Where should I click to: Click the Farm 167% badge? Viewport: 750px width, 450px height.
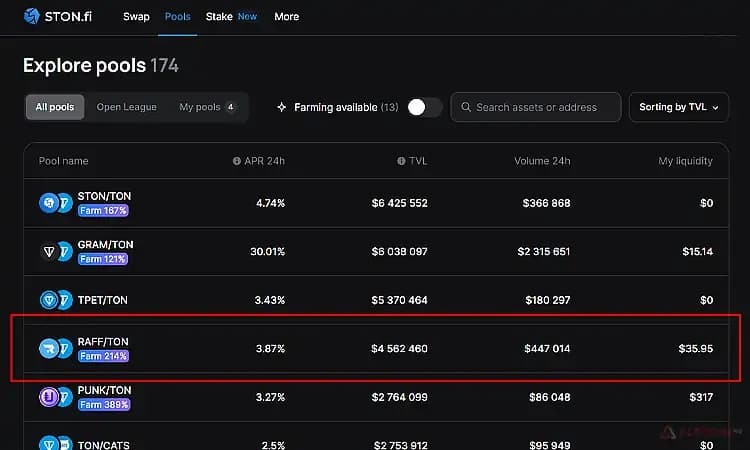point(103,211)
